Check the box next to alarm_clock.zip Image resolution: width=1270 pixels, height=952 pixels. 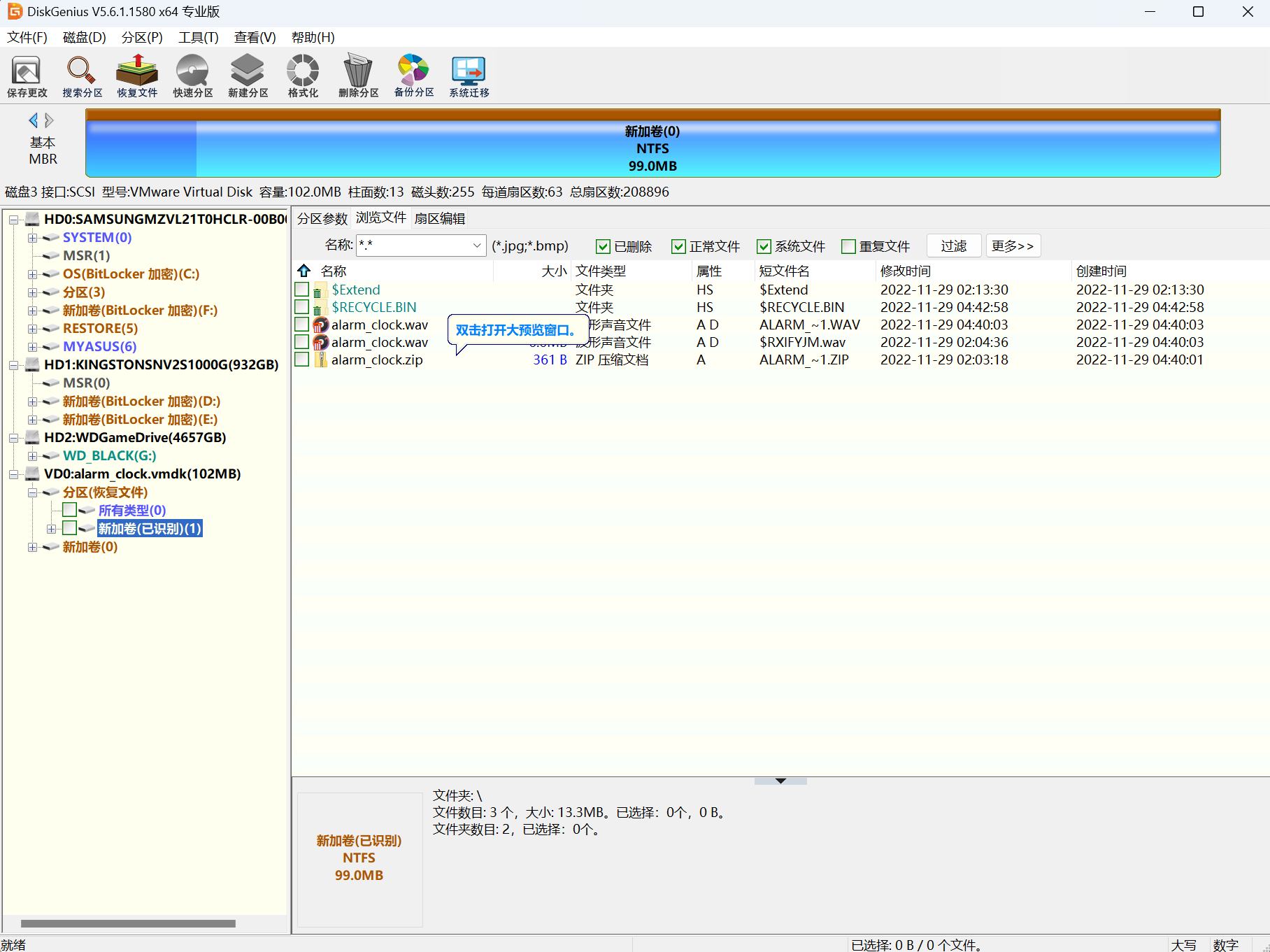tap(302, 359)
